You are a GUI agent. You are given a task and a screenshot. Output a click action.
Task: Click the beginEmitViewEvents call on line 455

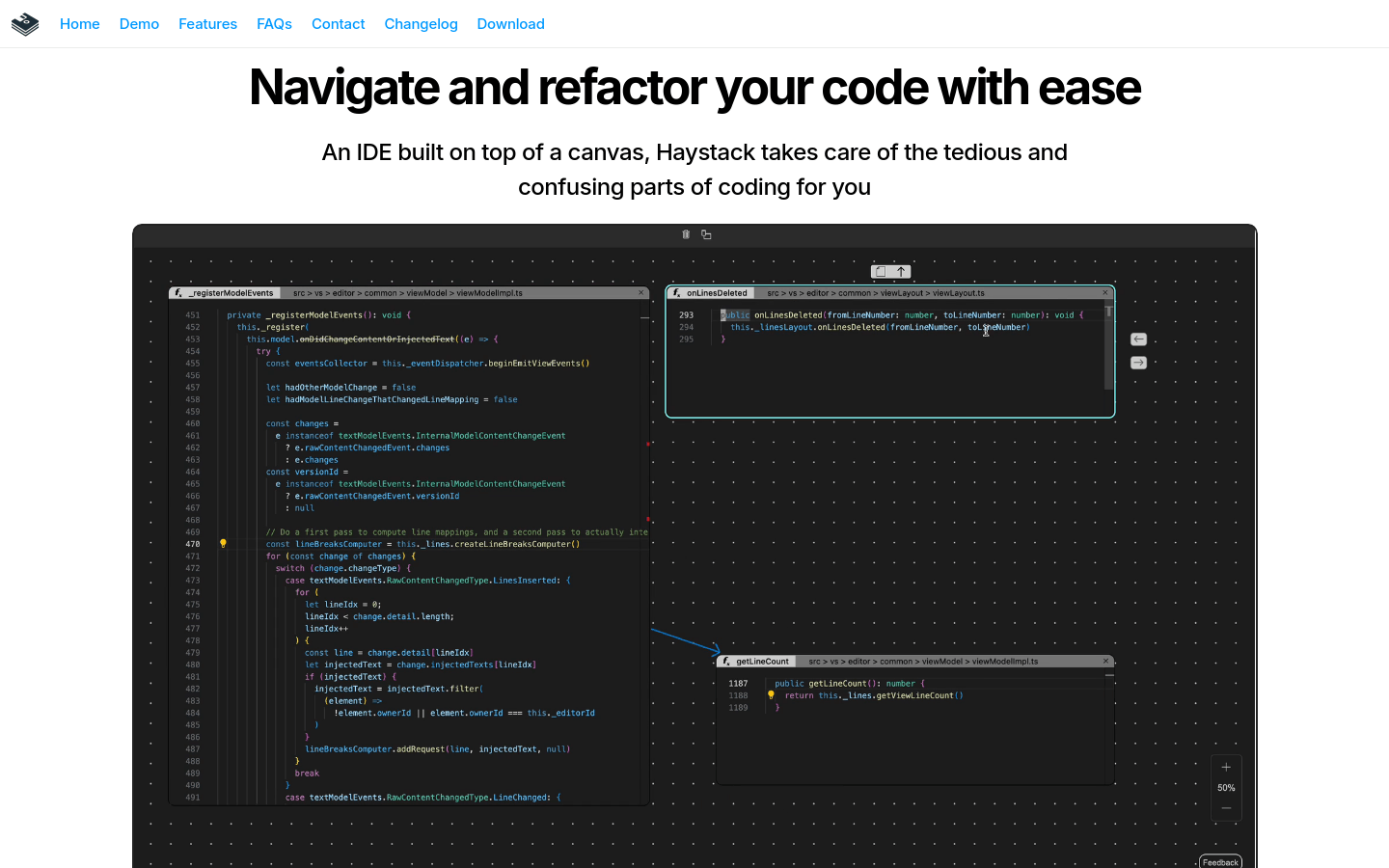click(x=537, y=364)
